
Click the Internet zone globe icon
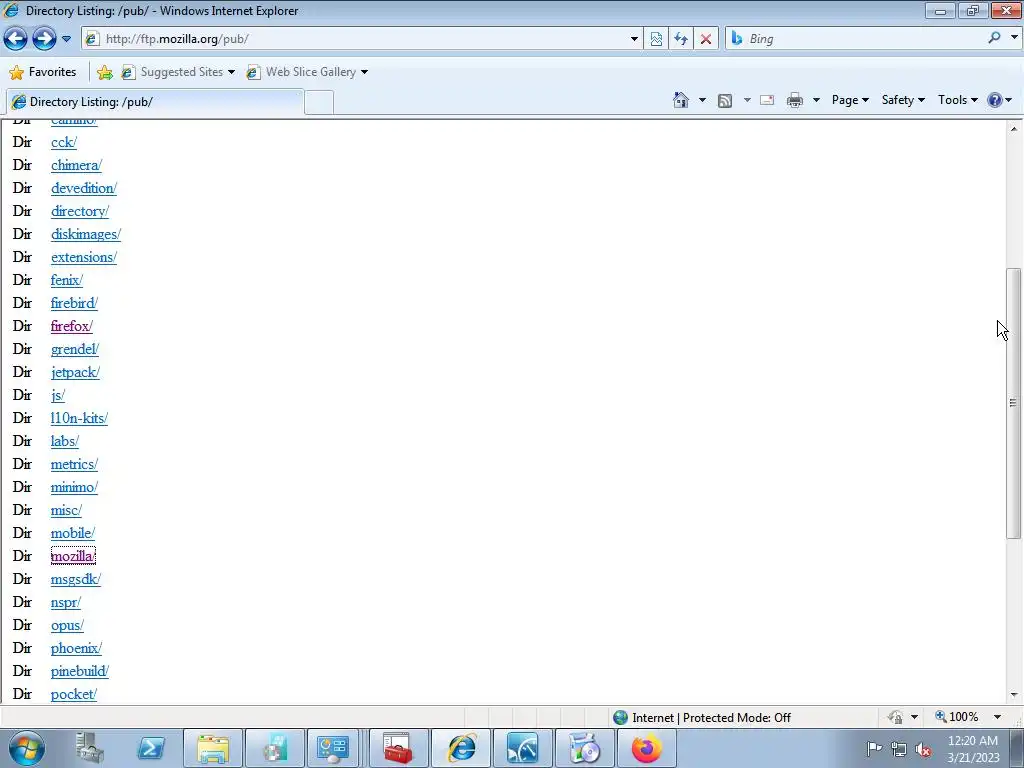620,718
